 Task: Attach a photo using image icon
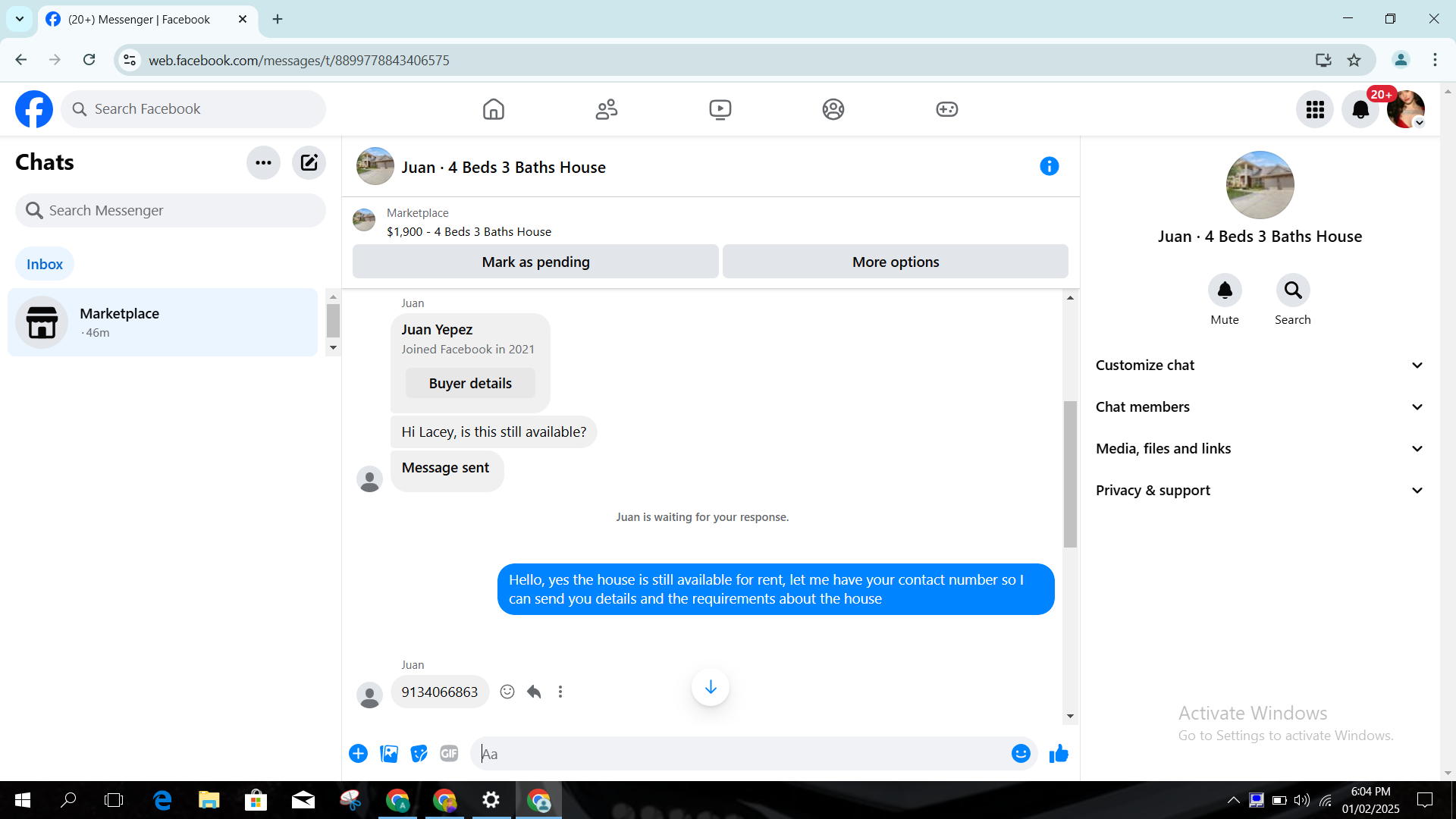click(389, 754)
